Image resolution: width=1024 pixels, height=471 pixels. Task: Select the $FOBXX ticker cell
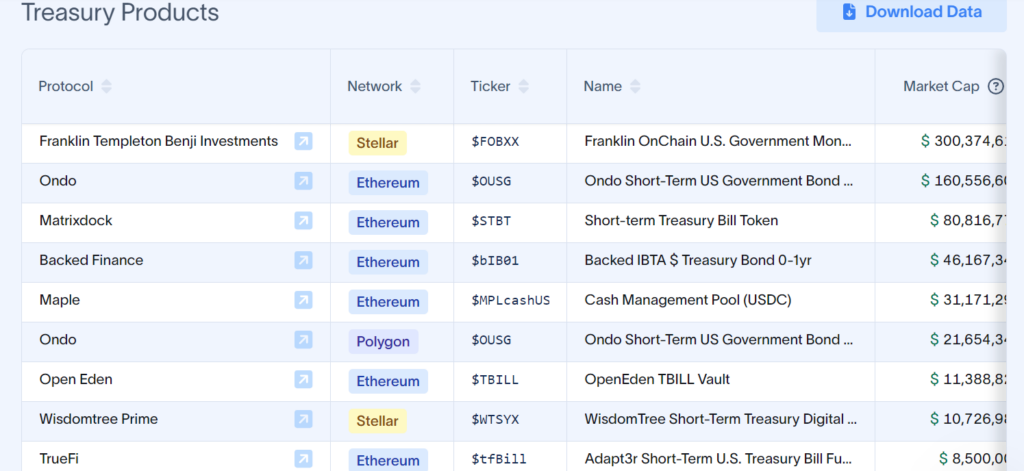495,142
